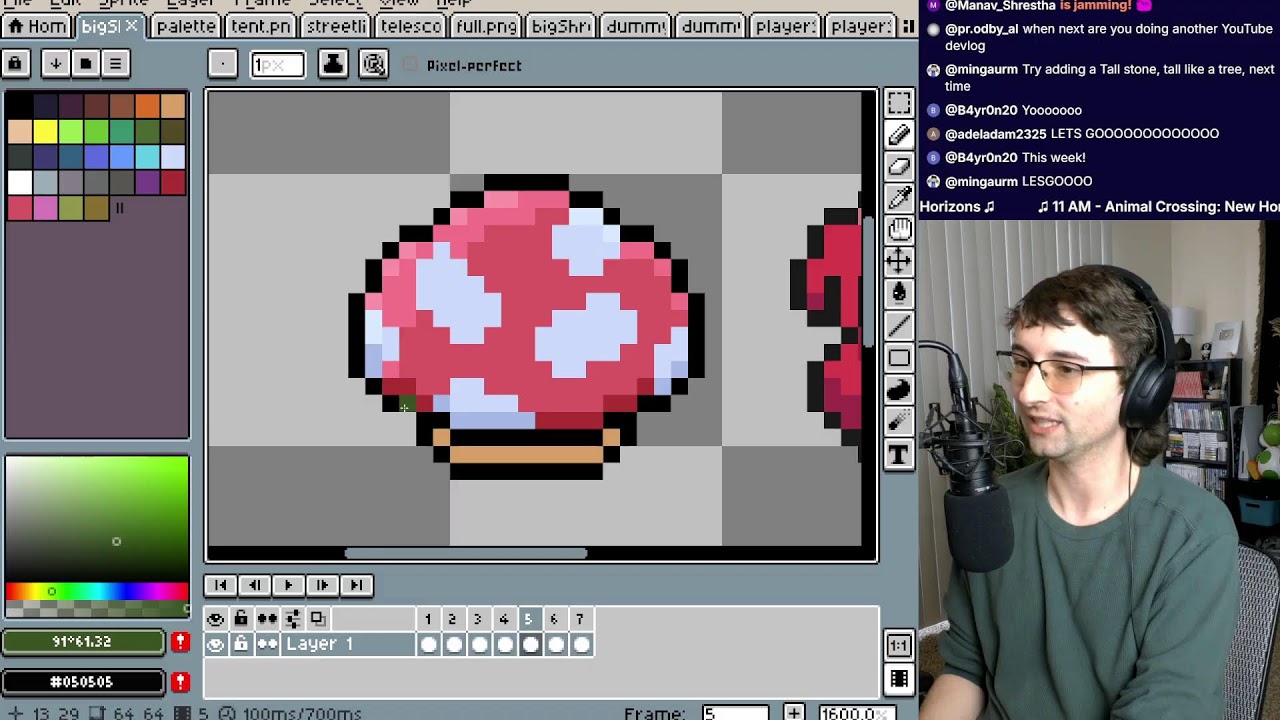
Task: Play the animation
Action: (288, 585)
